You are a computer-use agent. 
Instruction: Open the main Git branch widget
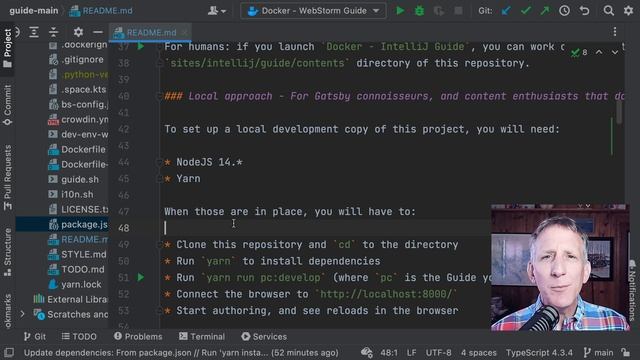598,353
